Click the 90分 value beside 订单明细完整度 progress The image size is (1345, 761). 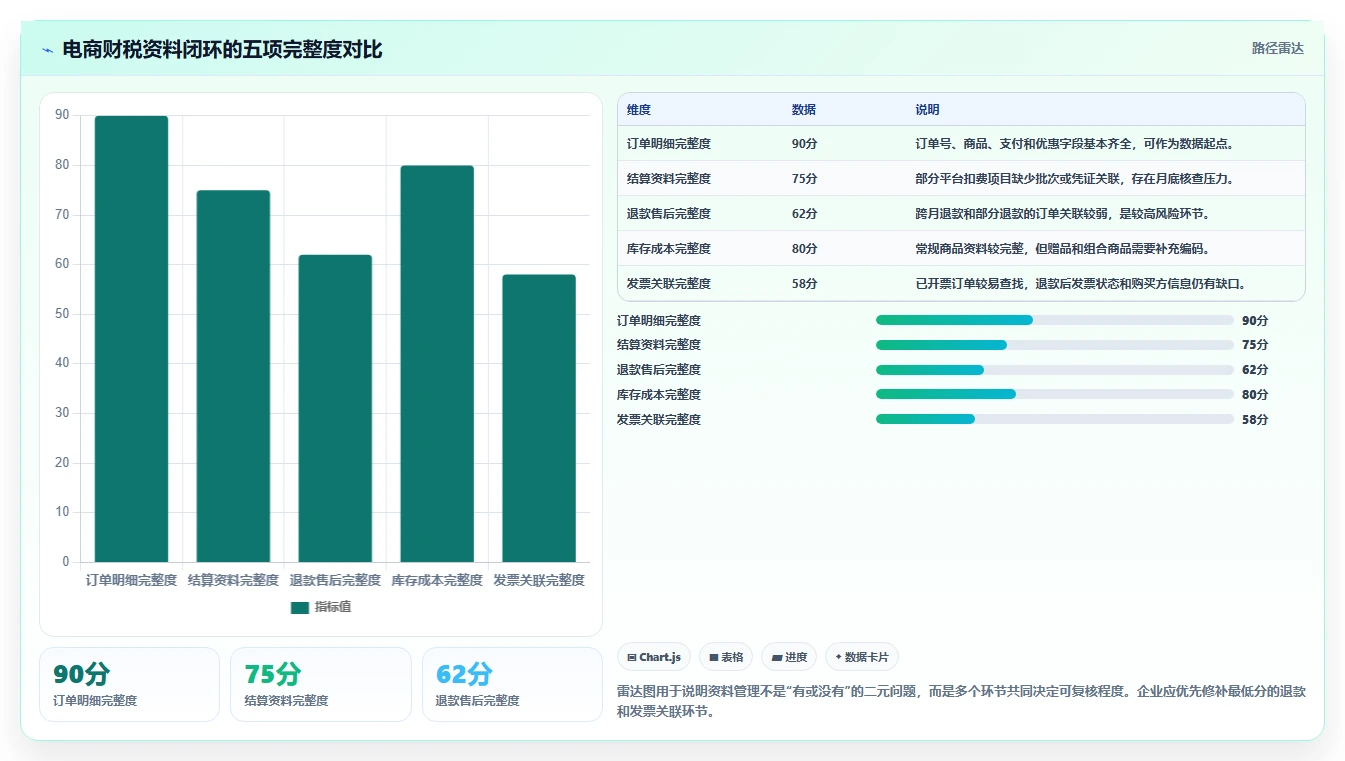click(x=1255, y=321)
